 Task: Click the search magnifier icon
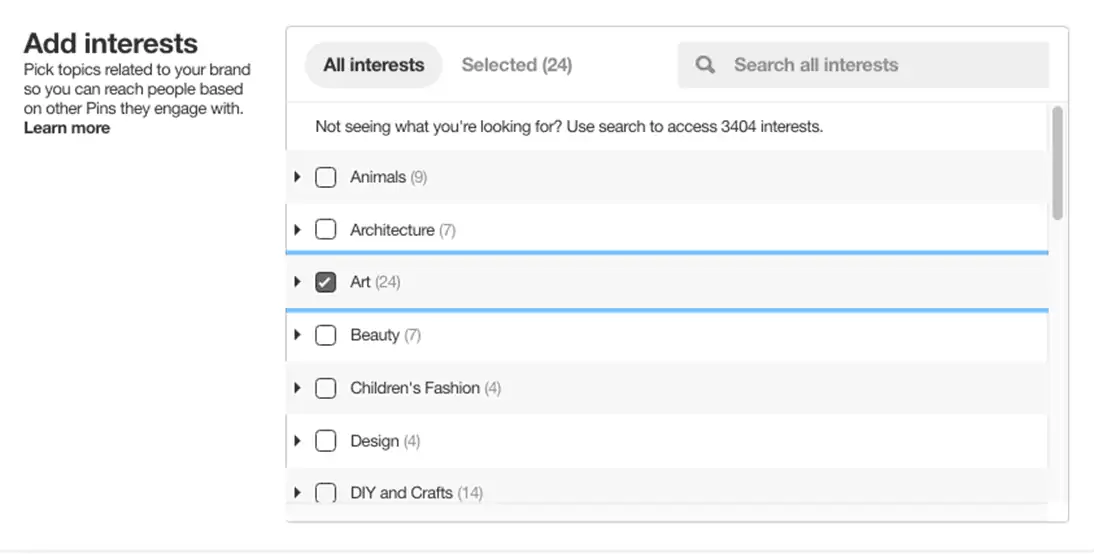point(705,65)
